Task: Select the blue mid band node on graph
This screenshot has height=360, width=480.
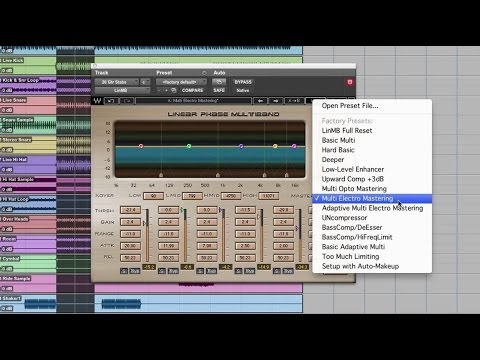Action: [241, 146]
